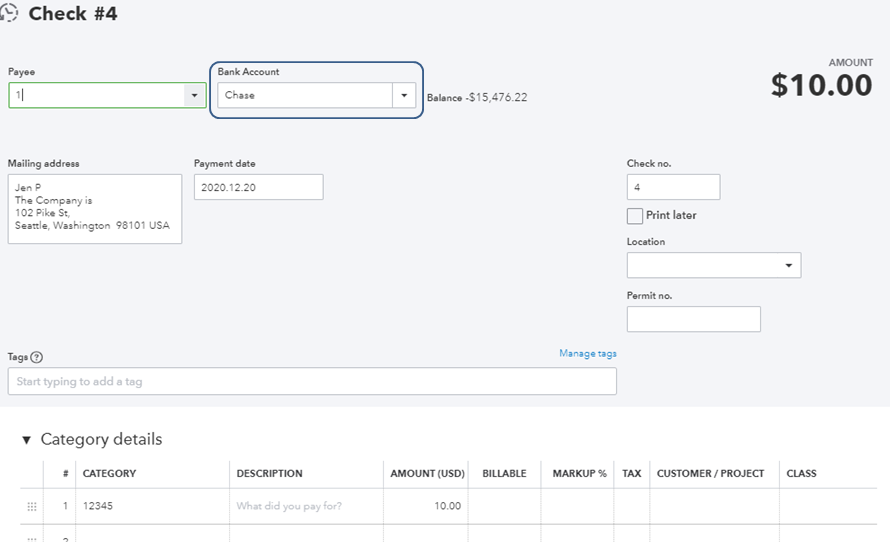Select the 12345 category cell
The image size is (890, 542).
pyautogui.click(x=152, y=506)
